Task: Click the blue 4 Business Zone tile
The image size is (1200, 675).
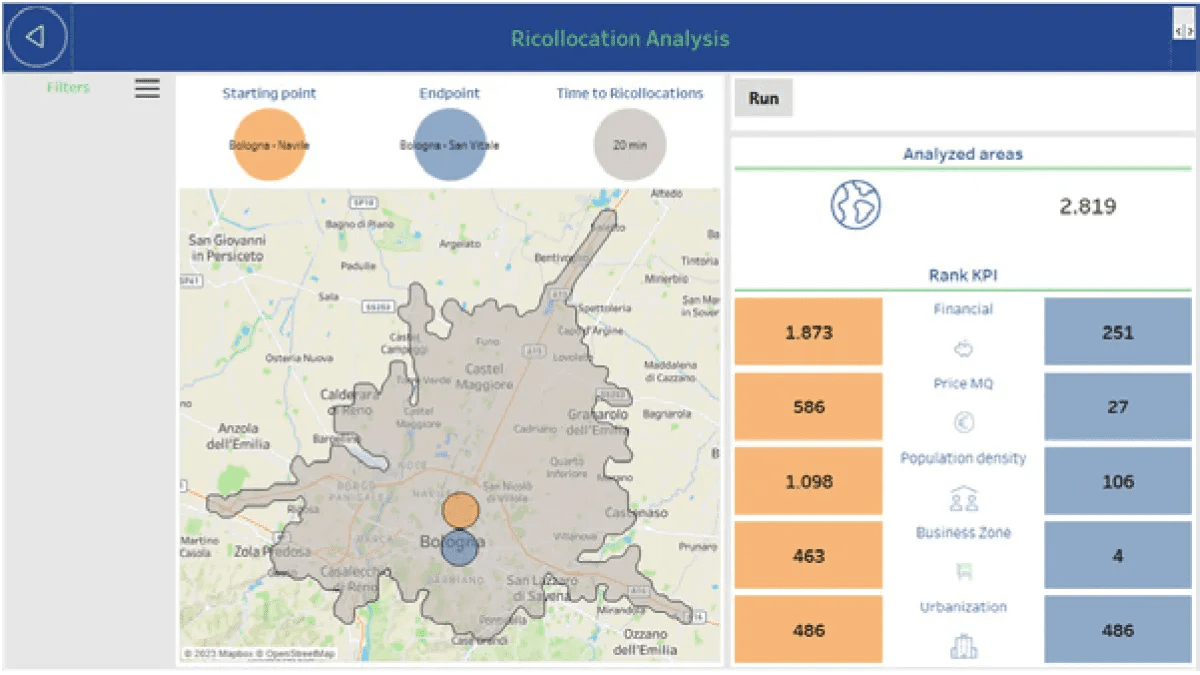Action: click(1118, 555)
